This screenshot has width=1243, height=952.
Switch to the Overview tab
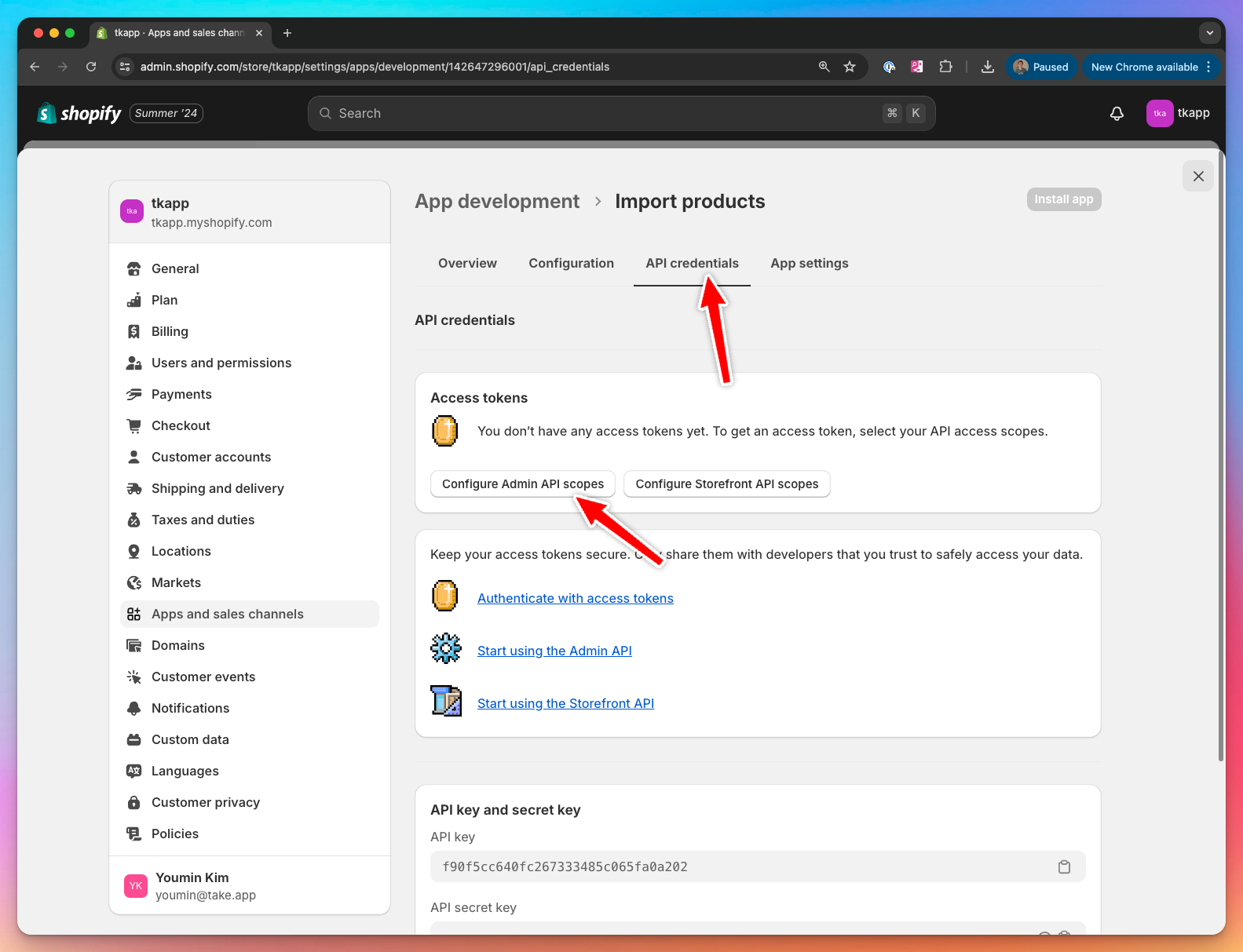point(467,264)
